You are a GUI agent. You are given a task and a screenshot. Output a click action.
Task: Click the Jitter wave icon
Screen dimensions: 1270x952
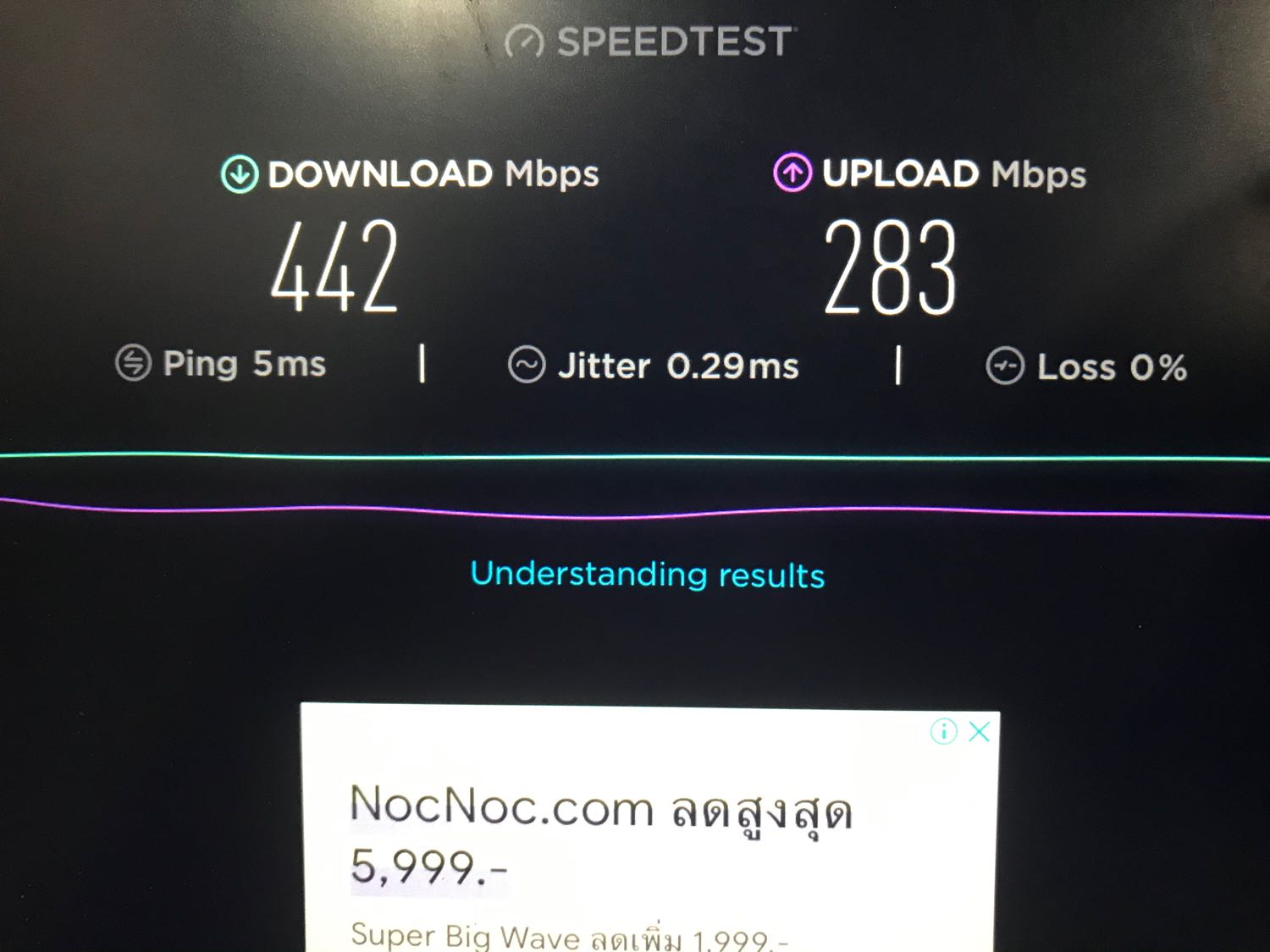click(527, 365)
